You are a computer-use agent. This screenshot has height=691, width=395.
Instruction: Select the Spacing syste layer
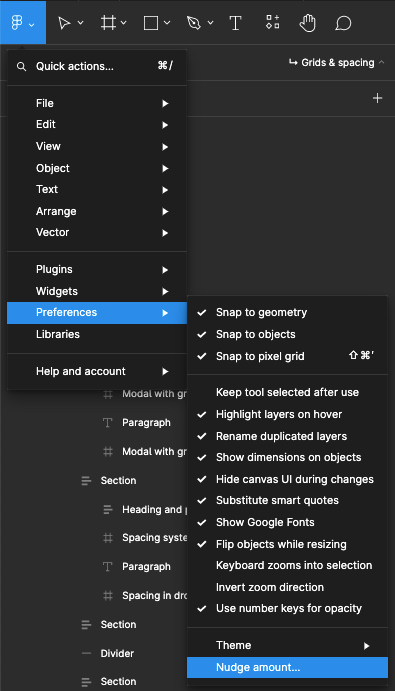pos(154,538)
